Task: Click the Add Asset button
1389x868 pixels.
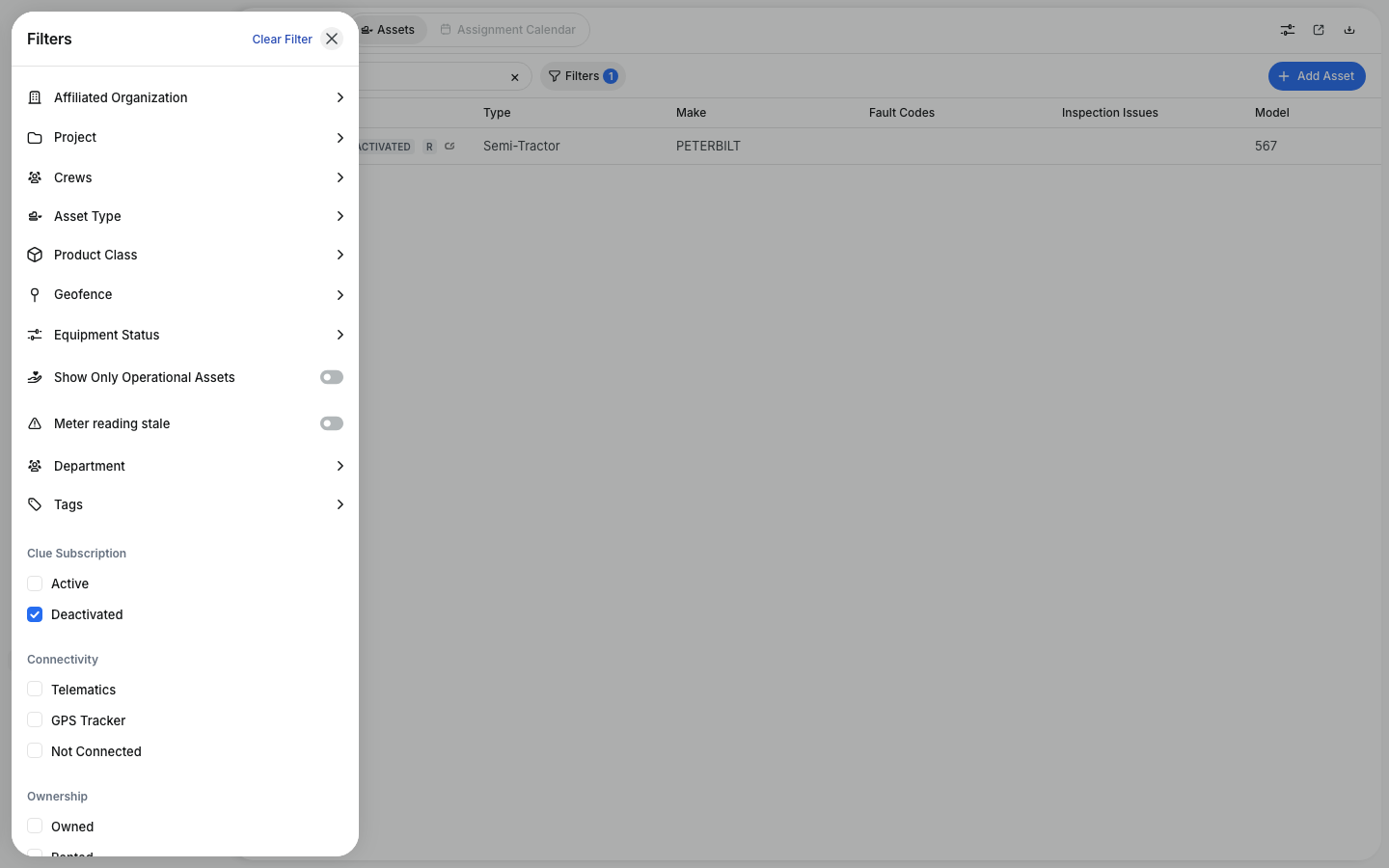Action: 1317,76
